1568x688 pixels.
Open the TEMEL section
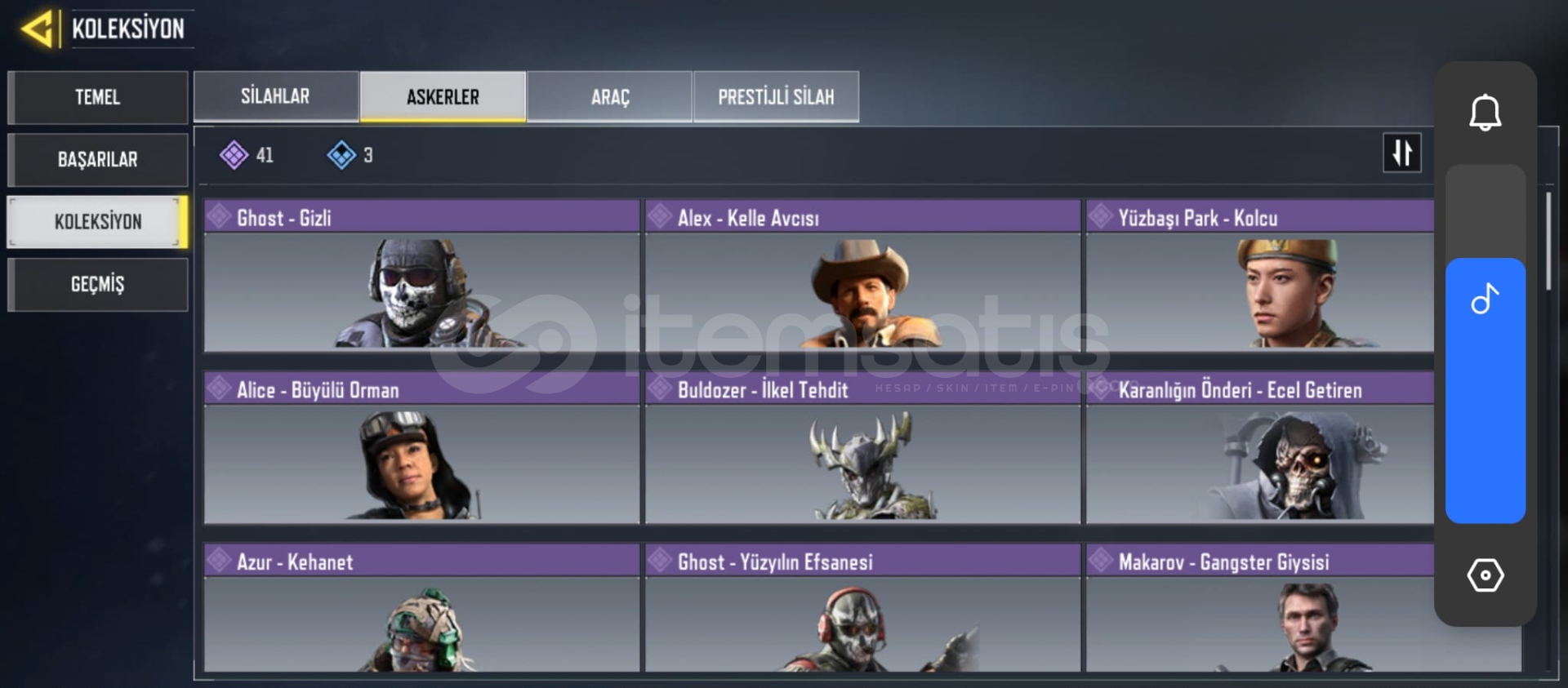coord(98,97)
